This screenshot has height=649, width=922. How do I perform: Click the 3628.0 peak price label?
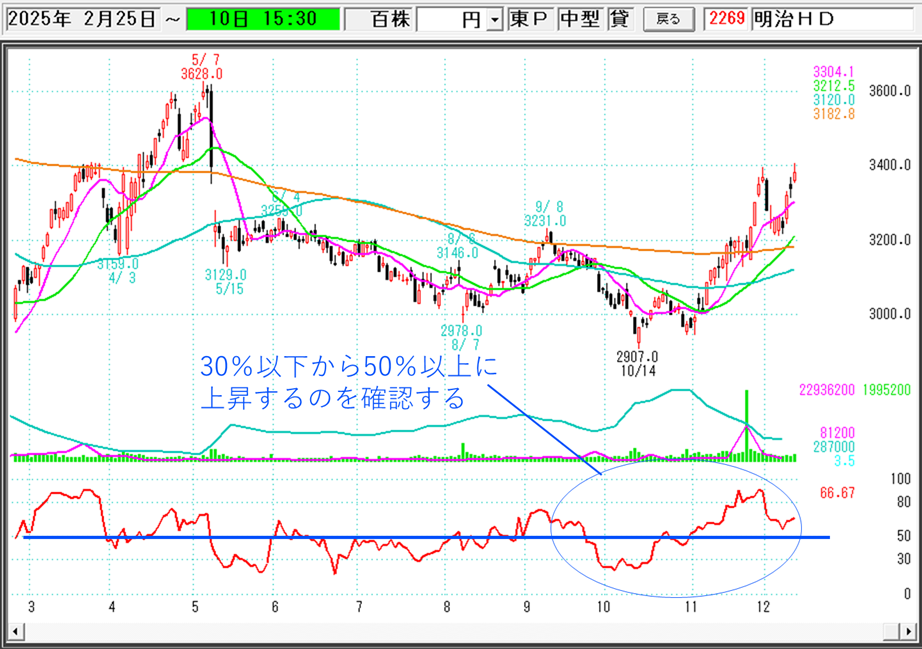pos(202,74)
